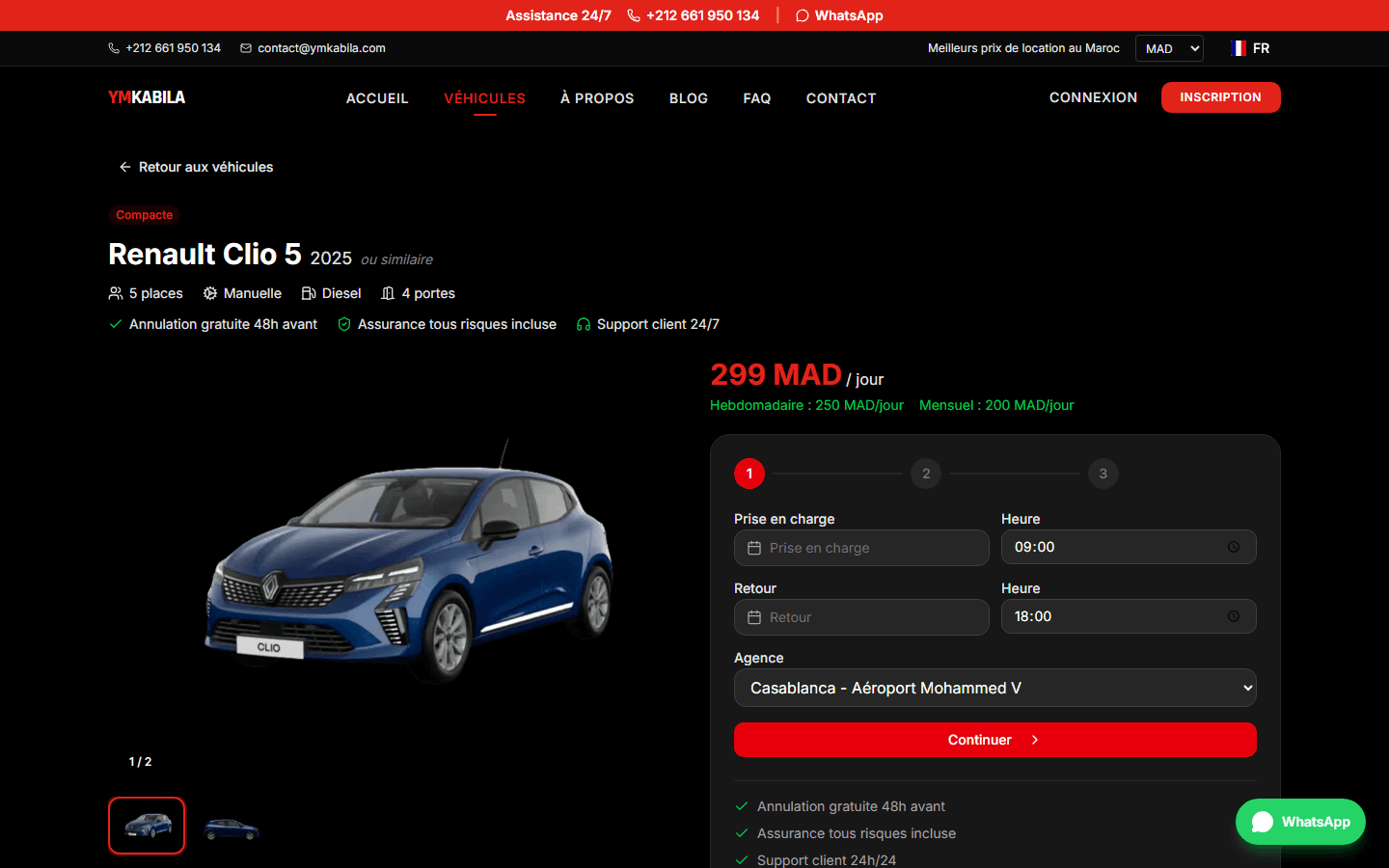Click the French flag icon
This screenshot has width=1389, height=868.
(x=1239, y=48)
